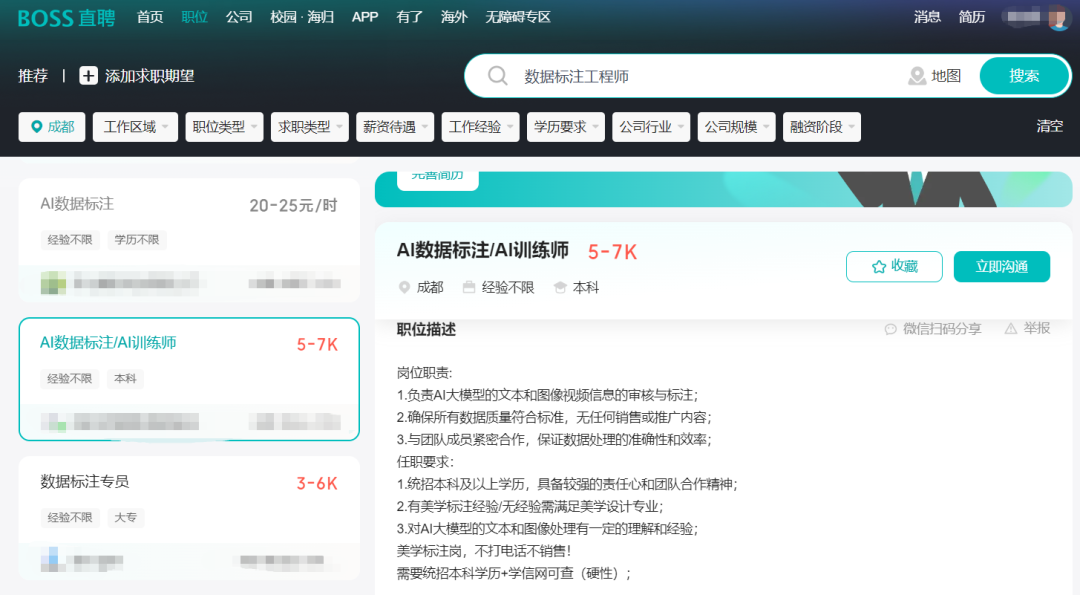Open the 海外 nav item
1080x595 pixels.
pos(454,17)
